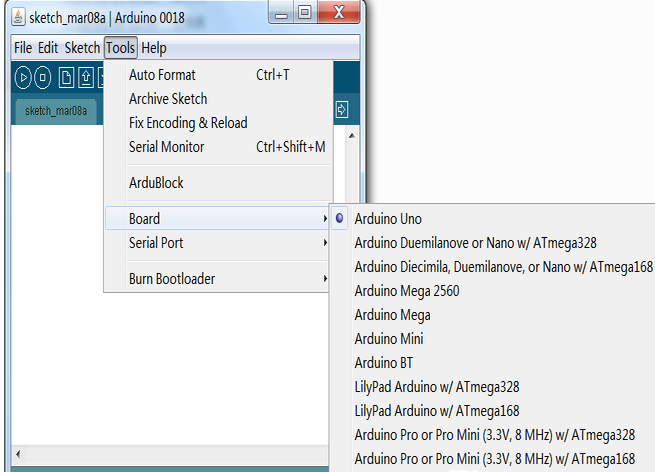Open the Help menu
Viewport: 655px width, 472px height.
click(x=154, y=48)
